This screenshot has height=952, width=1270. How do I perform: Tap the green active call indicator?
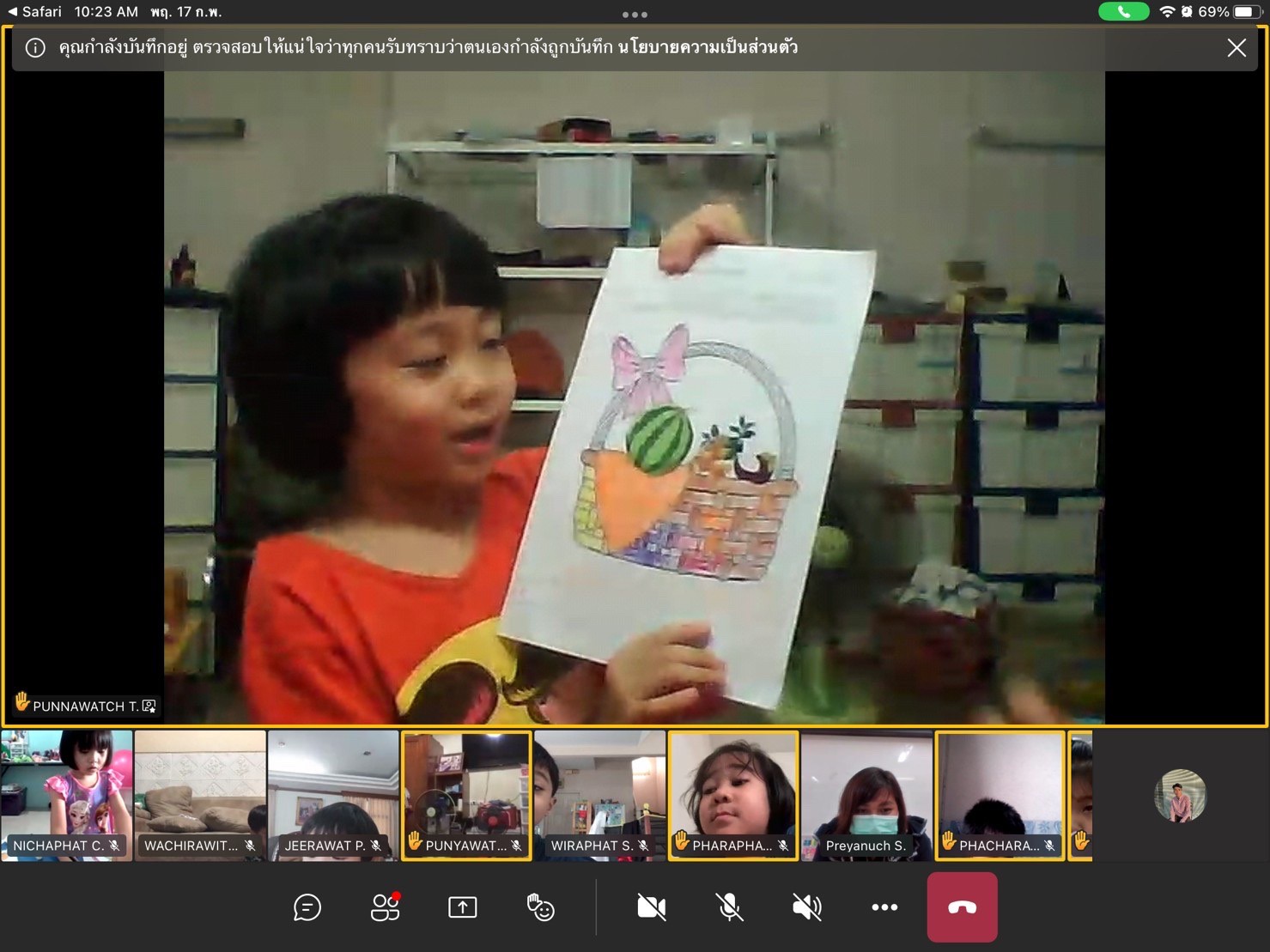tap(1123, 12)
